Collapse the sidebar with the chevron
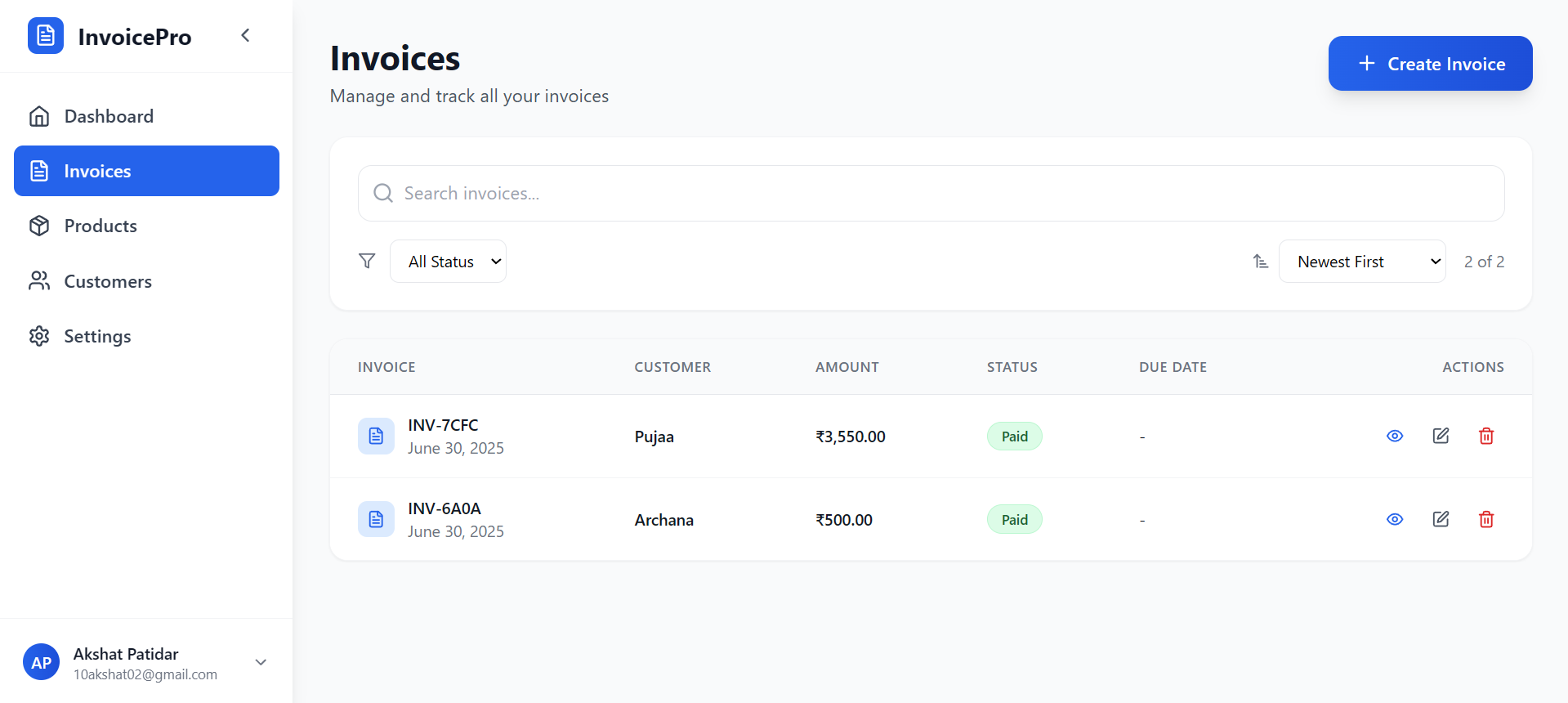The image size is (1568, 703). click(245, 35)
